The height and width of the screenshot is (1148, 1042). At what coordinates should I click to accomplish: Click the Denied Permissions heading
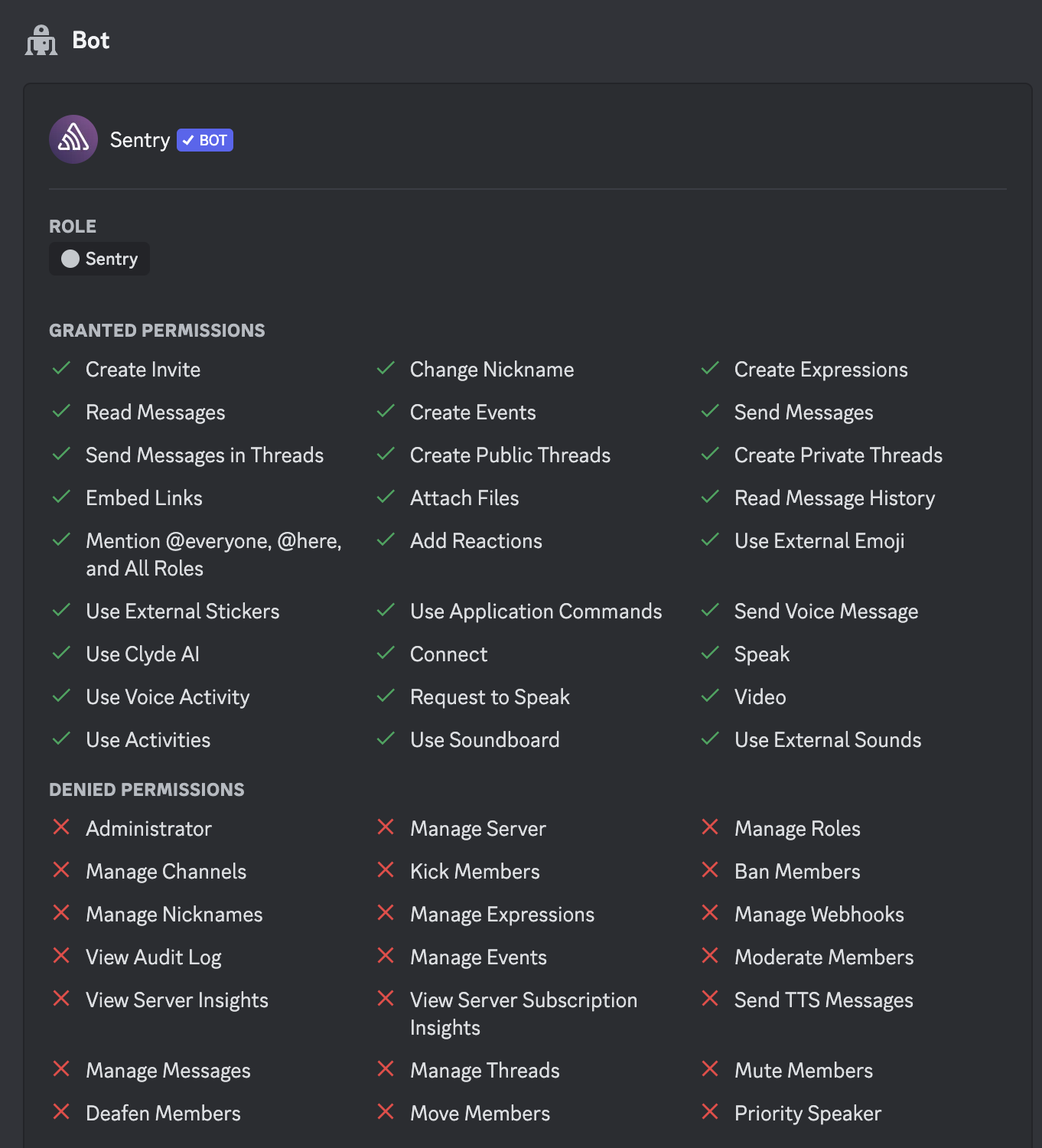147,790
